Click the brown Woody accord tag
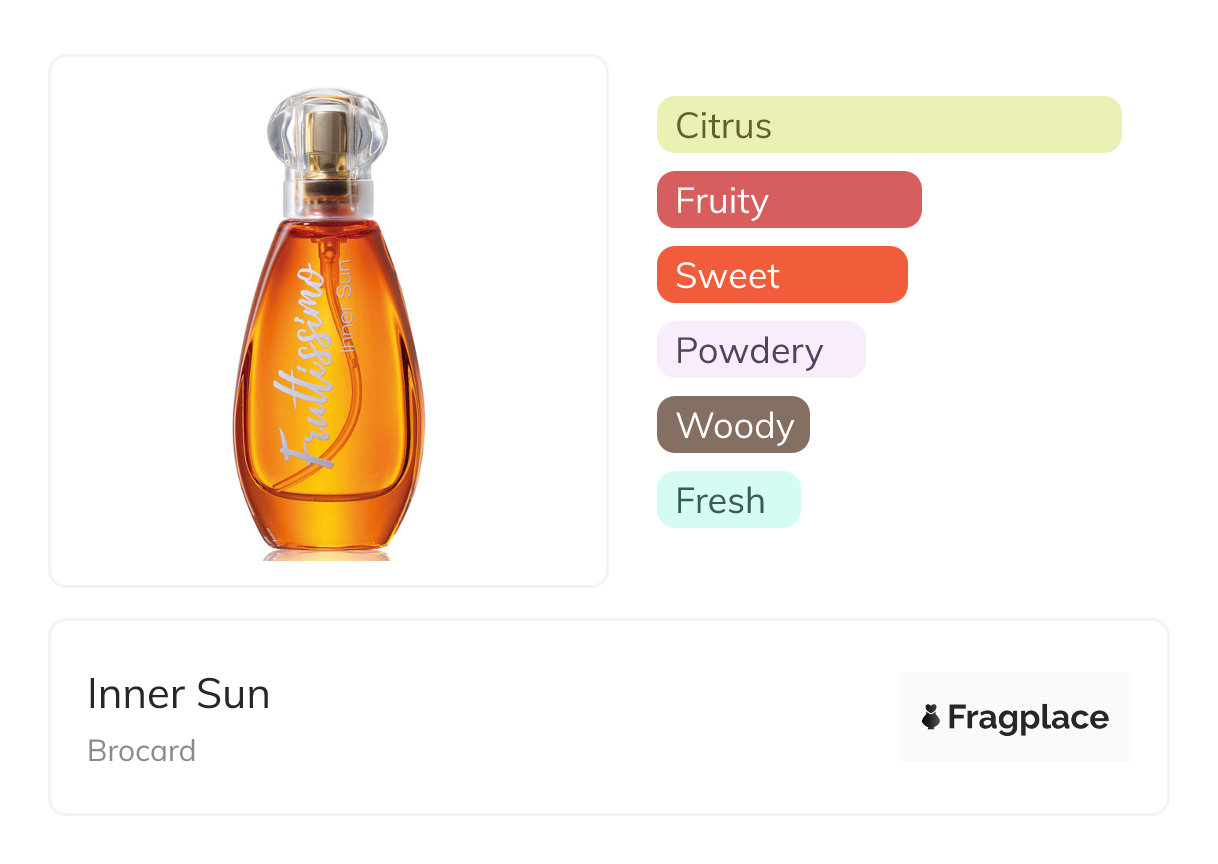This screenshot has width=1218, height=864. (x=733, y=425)
